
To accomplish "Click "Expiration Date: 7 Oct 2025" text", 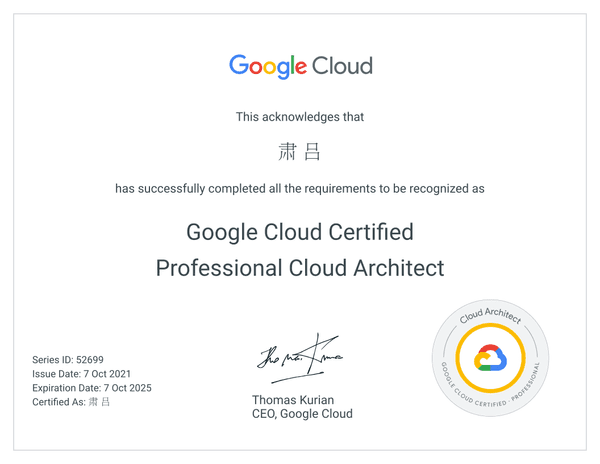I will [92, 388].
